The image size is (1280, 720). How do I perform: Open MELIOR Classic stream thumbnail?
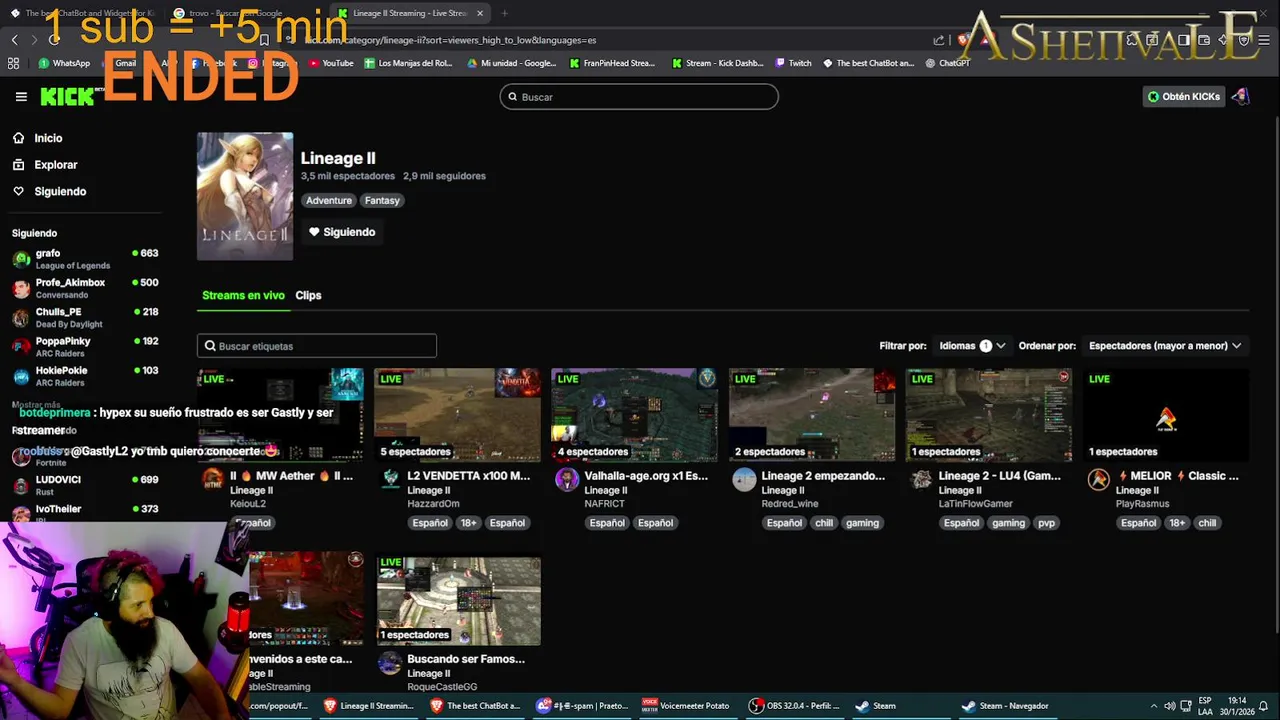[1166, 414]
